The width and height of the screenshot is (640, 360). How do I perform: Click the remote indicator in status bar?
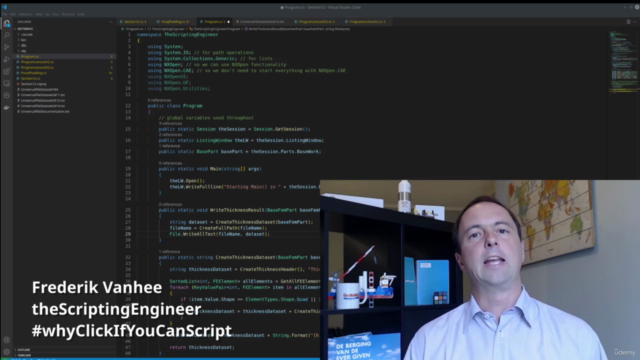5,359
